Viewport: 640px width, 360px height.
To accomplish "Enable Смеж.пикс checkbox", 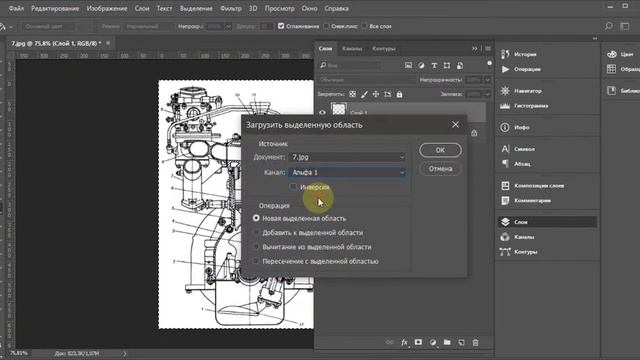I will click(326, 26).
